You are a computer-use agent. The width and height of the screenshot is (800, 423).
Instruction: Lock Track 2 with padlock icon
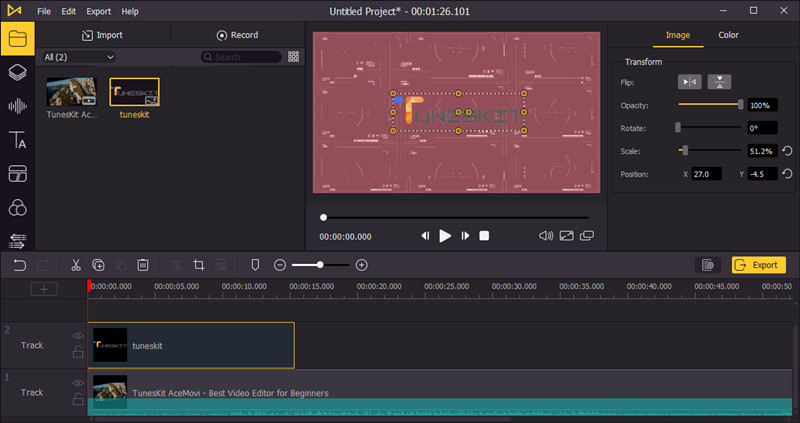coord(78,352)
